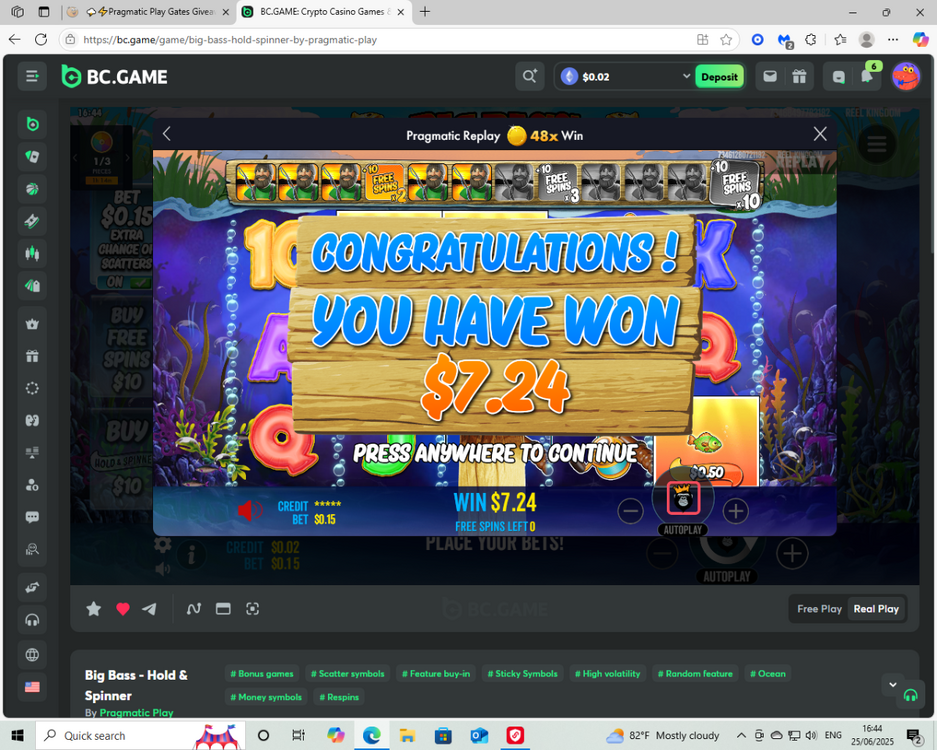Switch to Free Play mode
937x750 pixels.
click(x=819, y=609)
